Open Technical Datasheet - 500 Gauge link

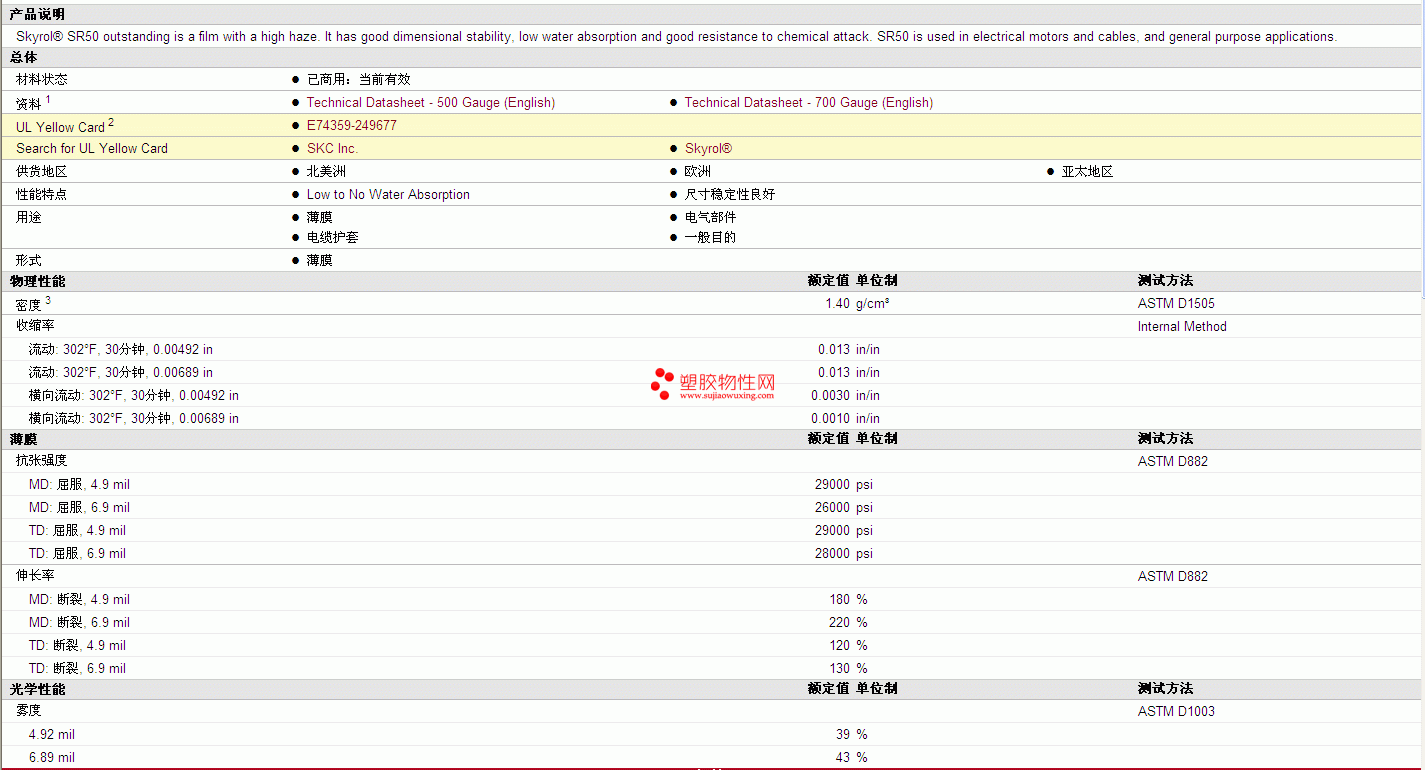pyautogui.click(x=430, y=103)
